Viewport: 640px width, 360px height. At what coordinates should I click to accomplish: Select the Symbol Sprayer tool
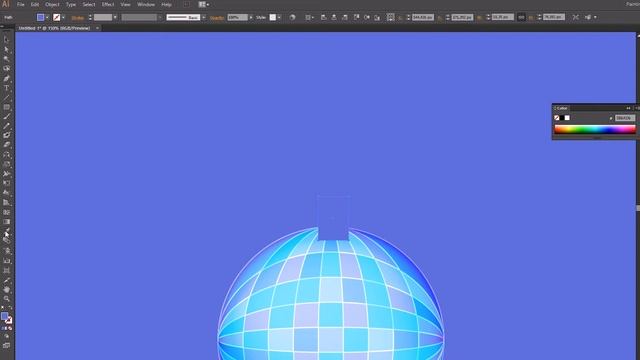6,251
